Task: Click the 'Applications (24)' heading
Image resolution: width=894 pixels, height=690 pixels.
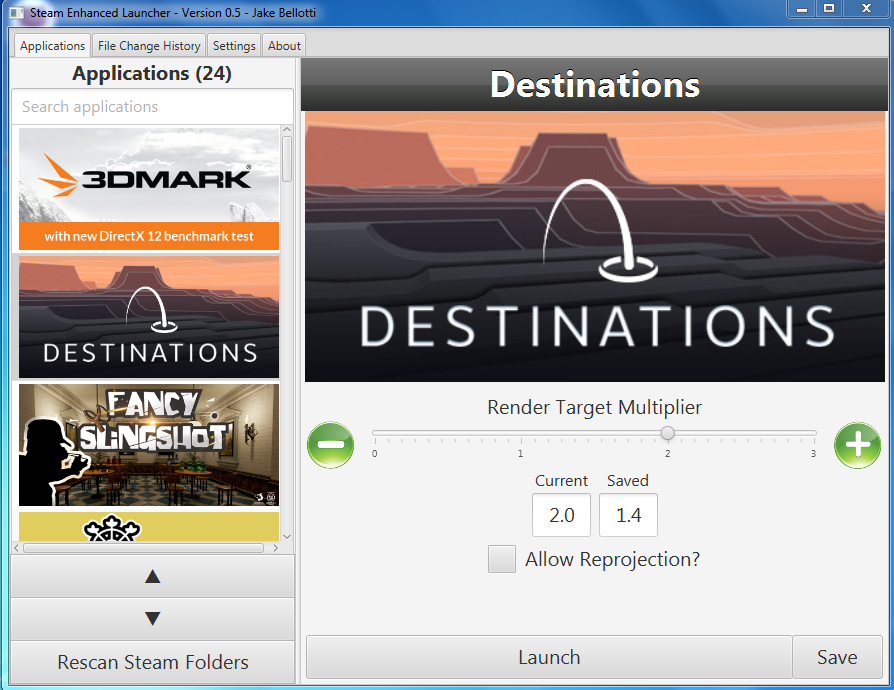Action: click(x=152, y=74)
